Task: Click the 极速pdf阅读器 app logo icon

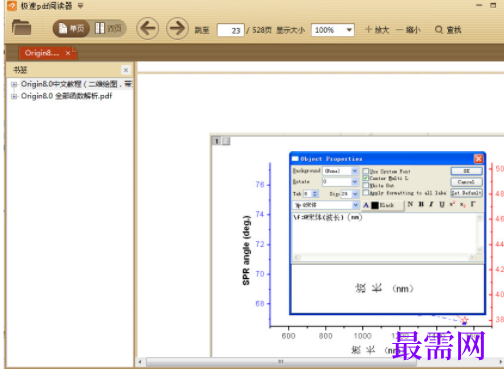Action: (12, 6)
